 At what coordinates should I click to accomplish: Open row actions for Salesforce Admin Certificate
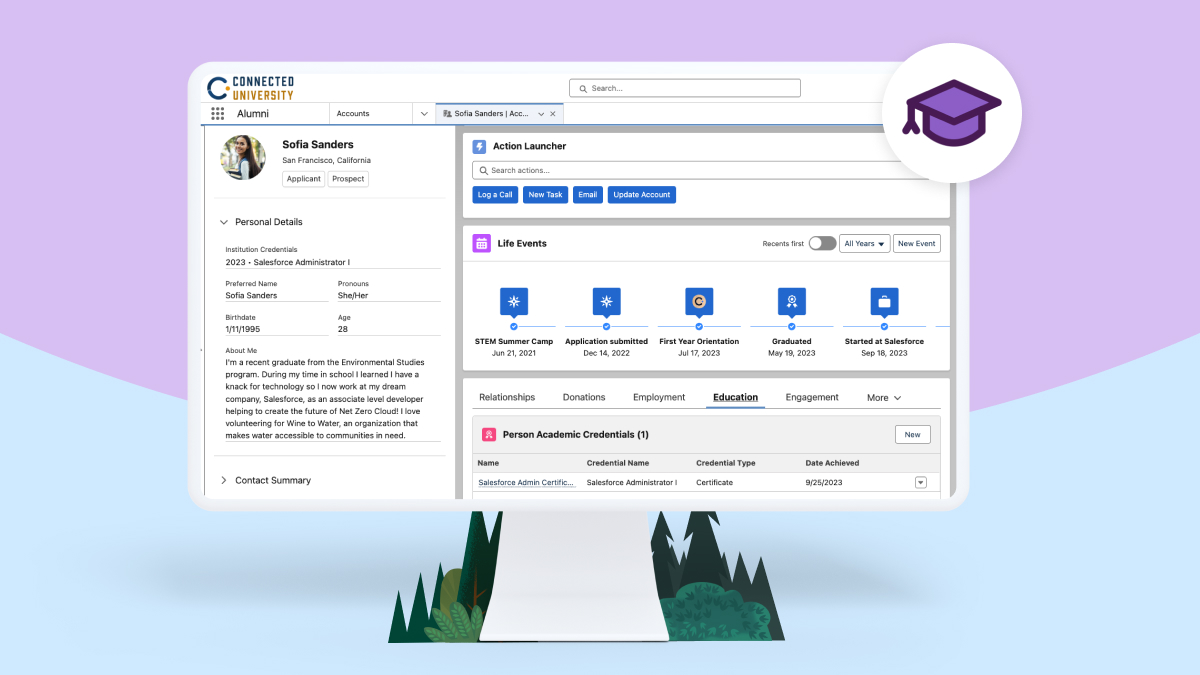pos(919,482)
